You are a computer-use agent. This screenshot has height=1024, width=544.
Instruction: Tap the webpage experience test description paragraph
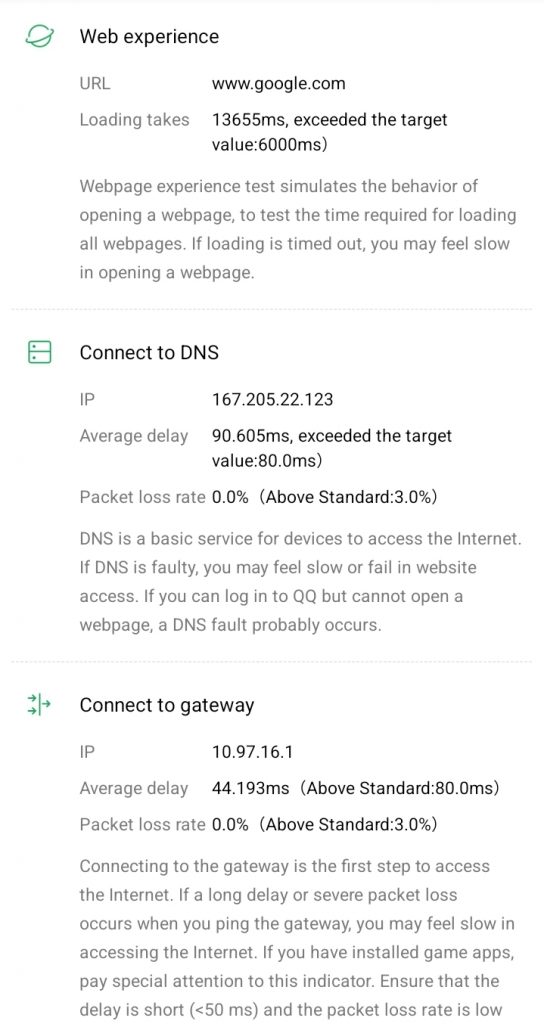pos(298,229)
